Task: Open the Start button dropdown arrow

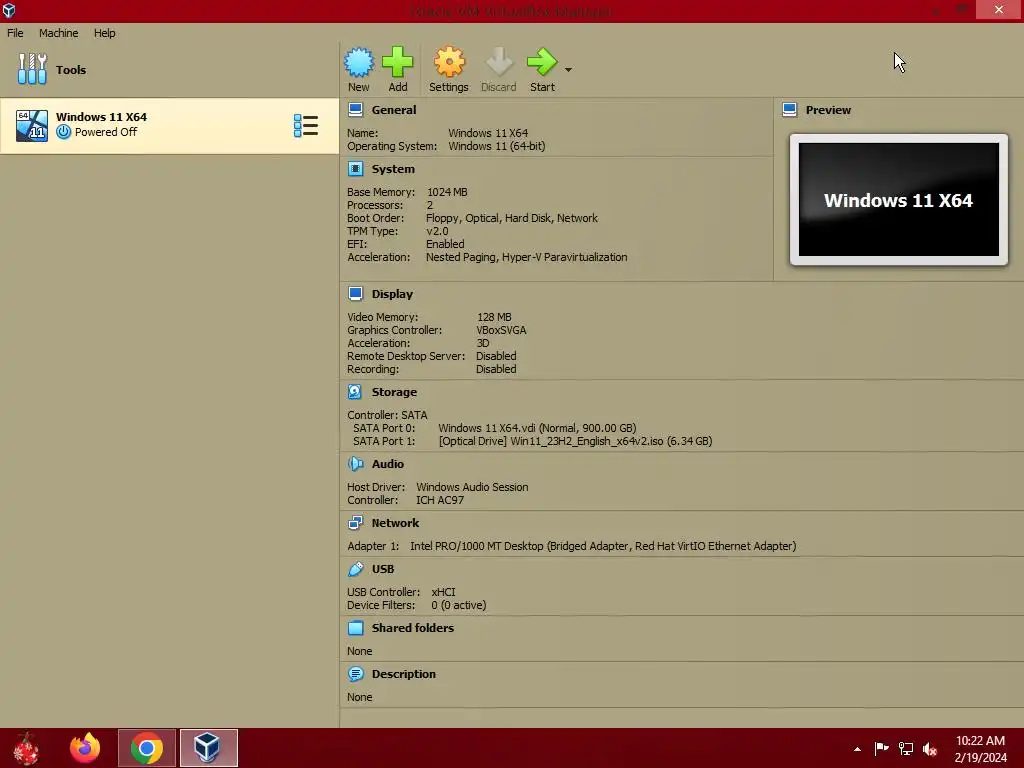Action: point(568,70)
